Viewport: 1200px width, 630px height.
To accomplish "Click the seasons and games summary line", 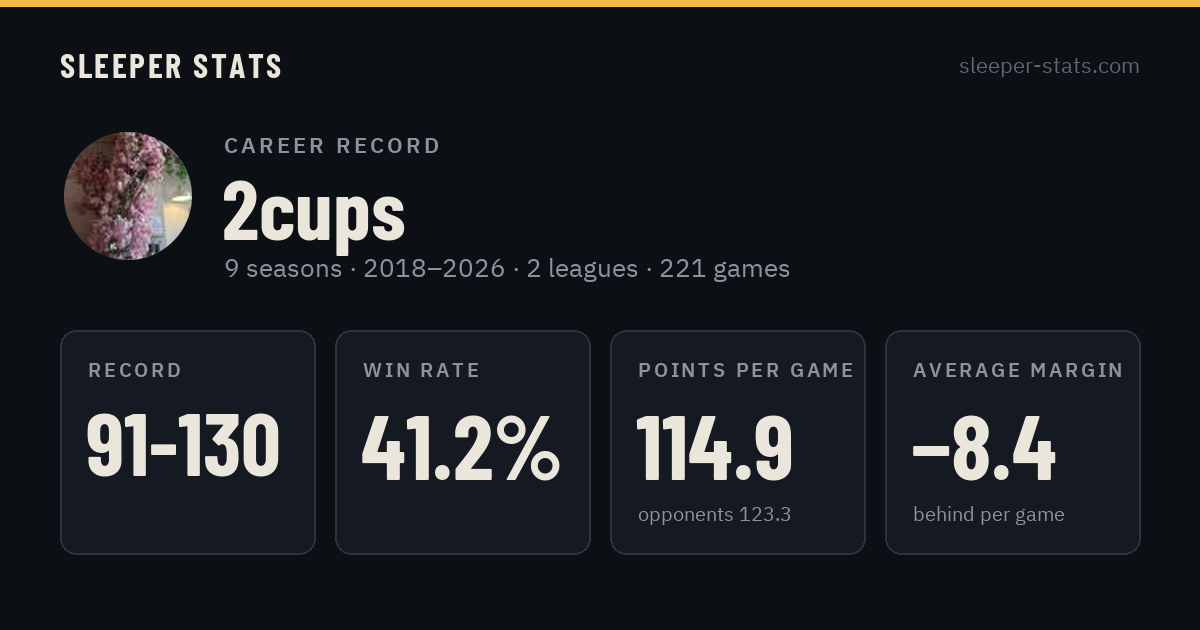I will 507,269.
